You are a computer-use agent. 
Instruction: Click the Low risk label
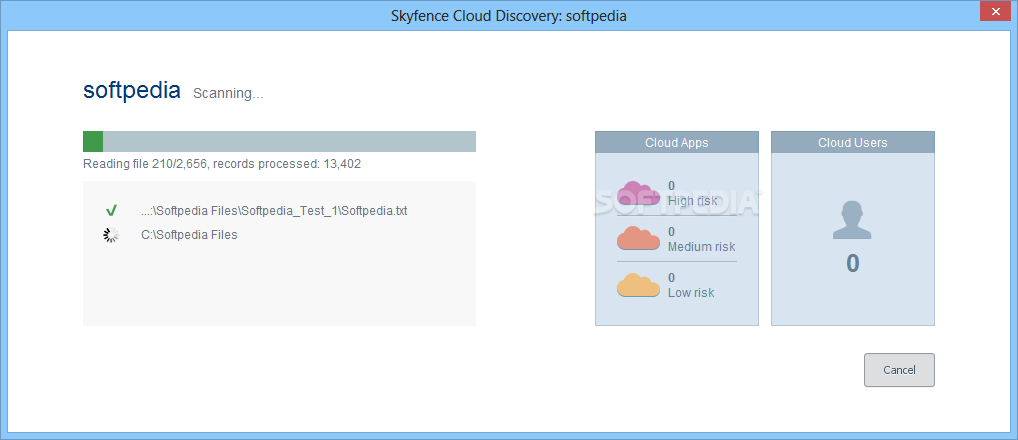[x=691, y=293]
